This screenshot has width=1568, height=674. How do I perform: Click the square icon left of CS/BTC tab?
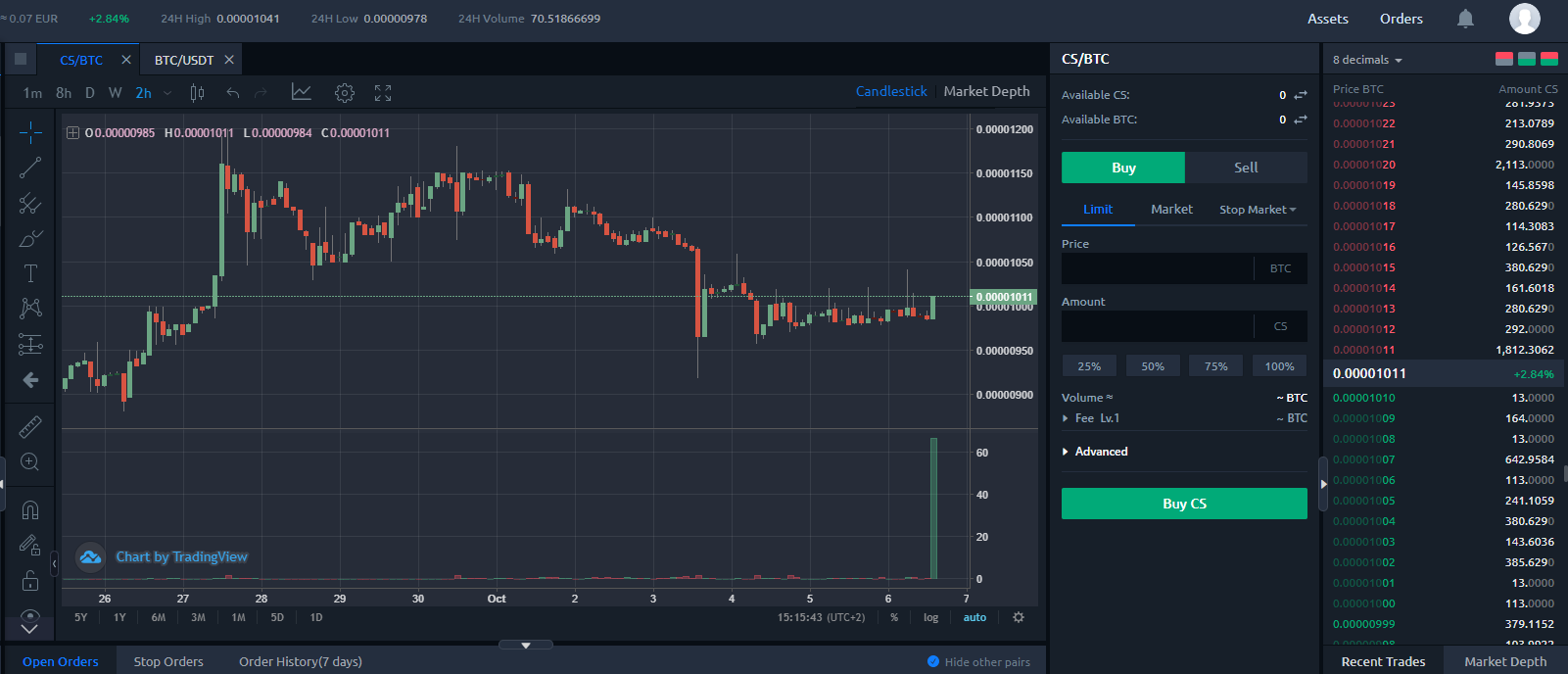[21, 59]
